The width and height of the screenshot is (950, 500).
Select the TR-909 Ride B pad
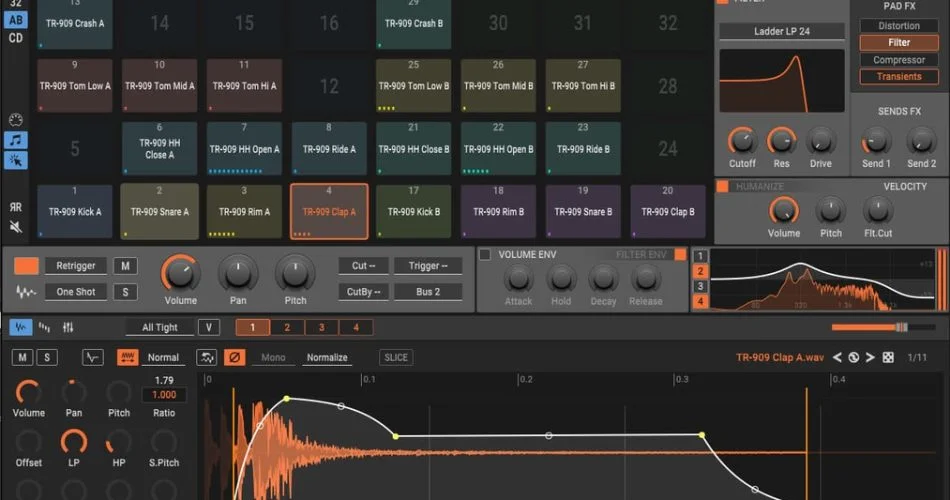point(583,148)
